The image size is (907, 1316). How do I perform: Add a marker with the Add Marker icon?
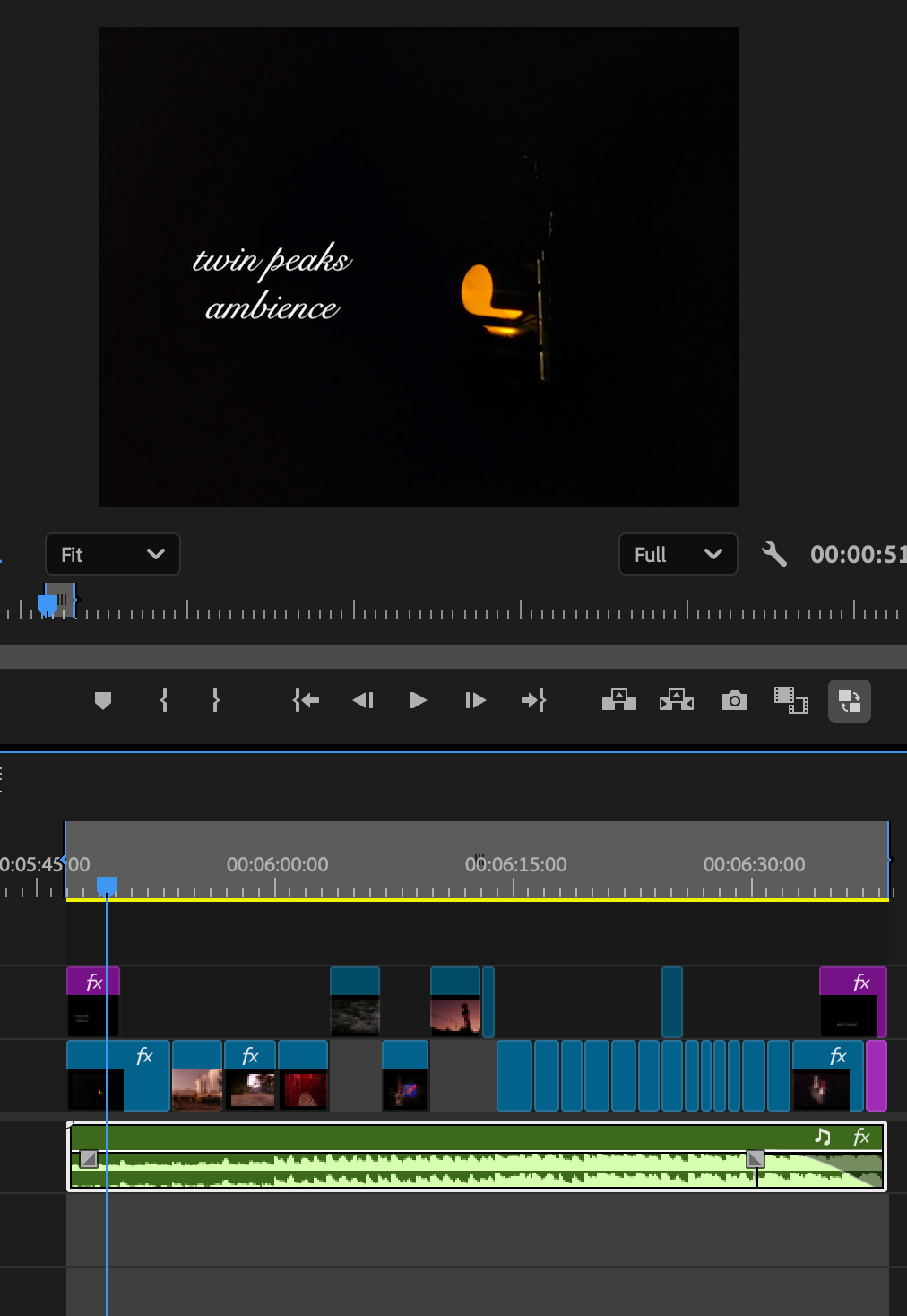click(103, 700)
